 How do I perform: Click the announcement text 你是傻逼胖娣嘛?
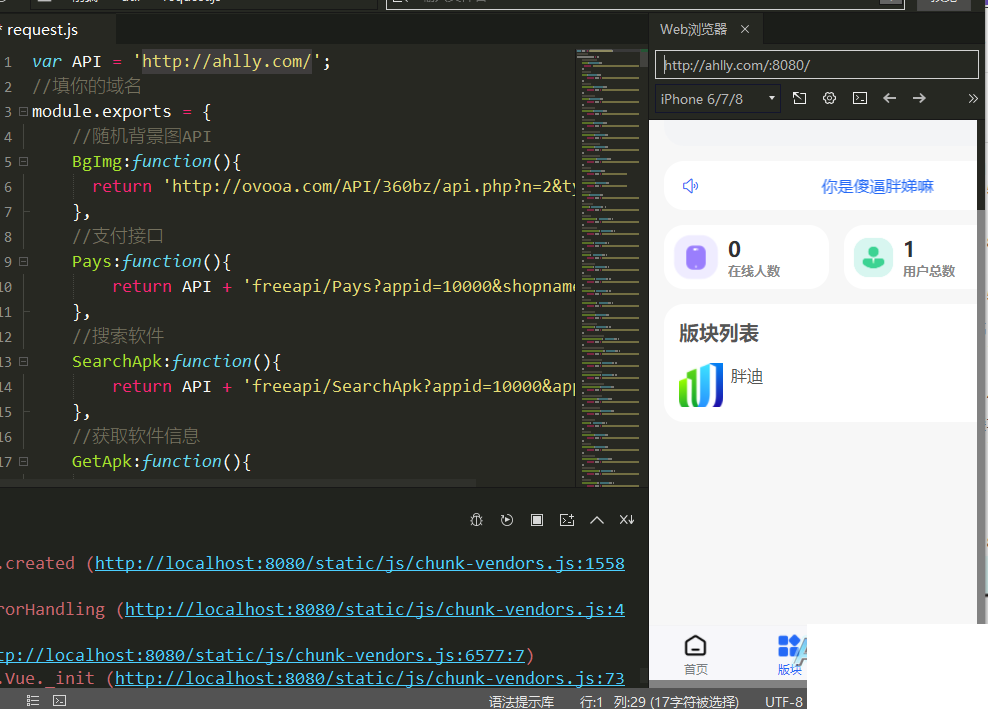coord(877,186)
